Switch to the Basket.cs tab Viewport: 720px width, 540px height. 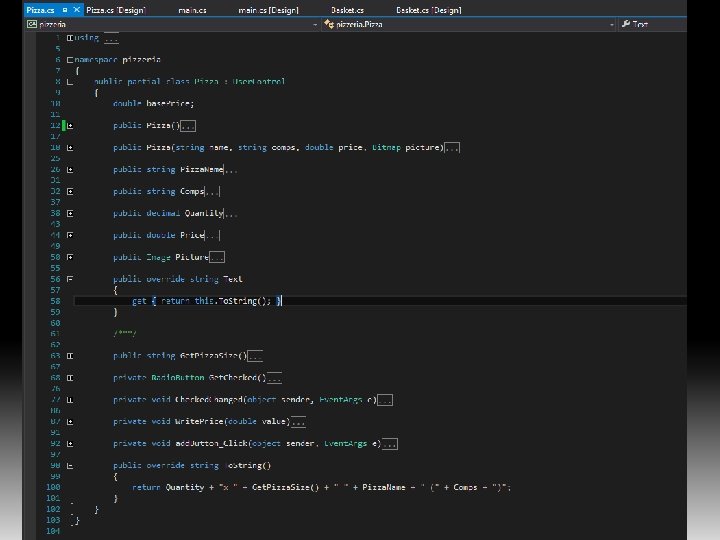point(347,10)
